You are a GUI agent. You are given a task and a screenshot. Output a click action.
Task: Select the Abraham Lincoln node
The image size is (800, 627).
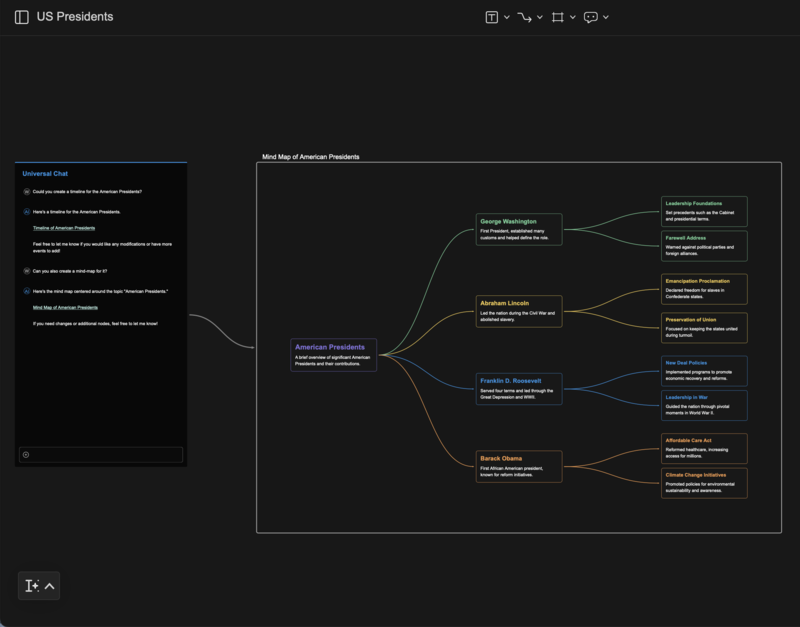pos(519,310)
